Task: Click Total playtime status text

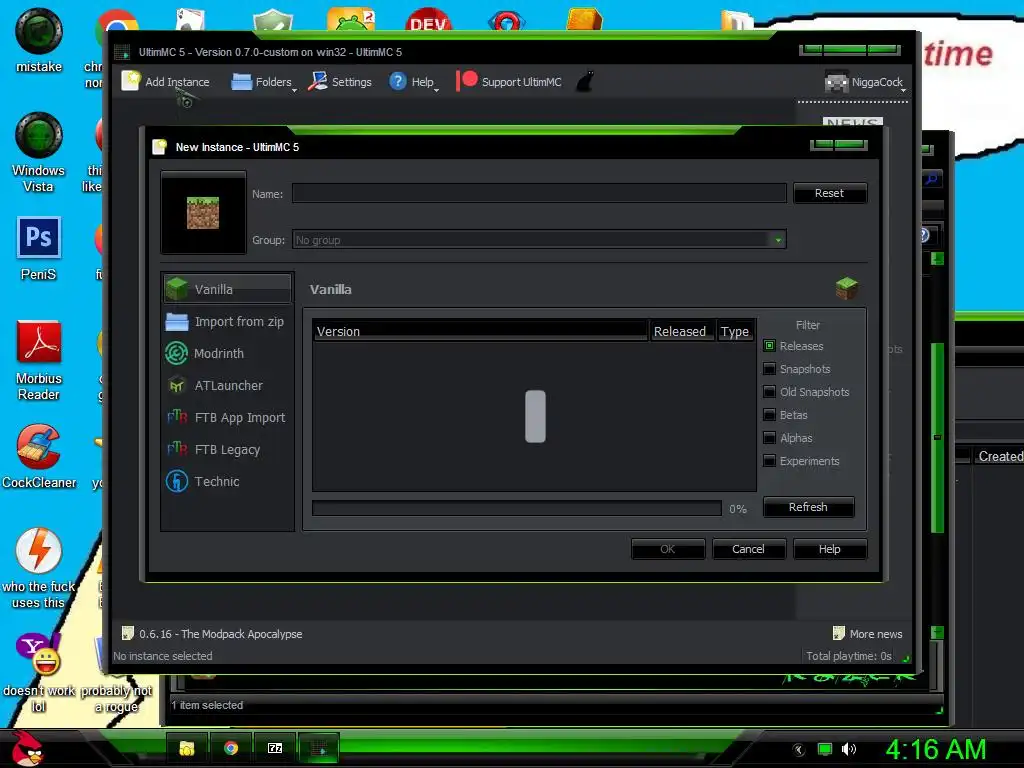Action: tap(848, 656)
